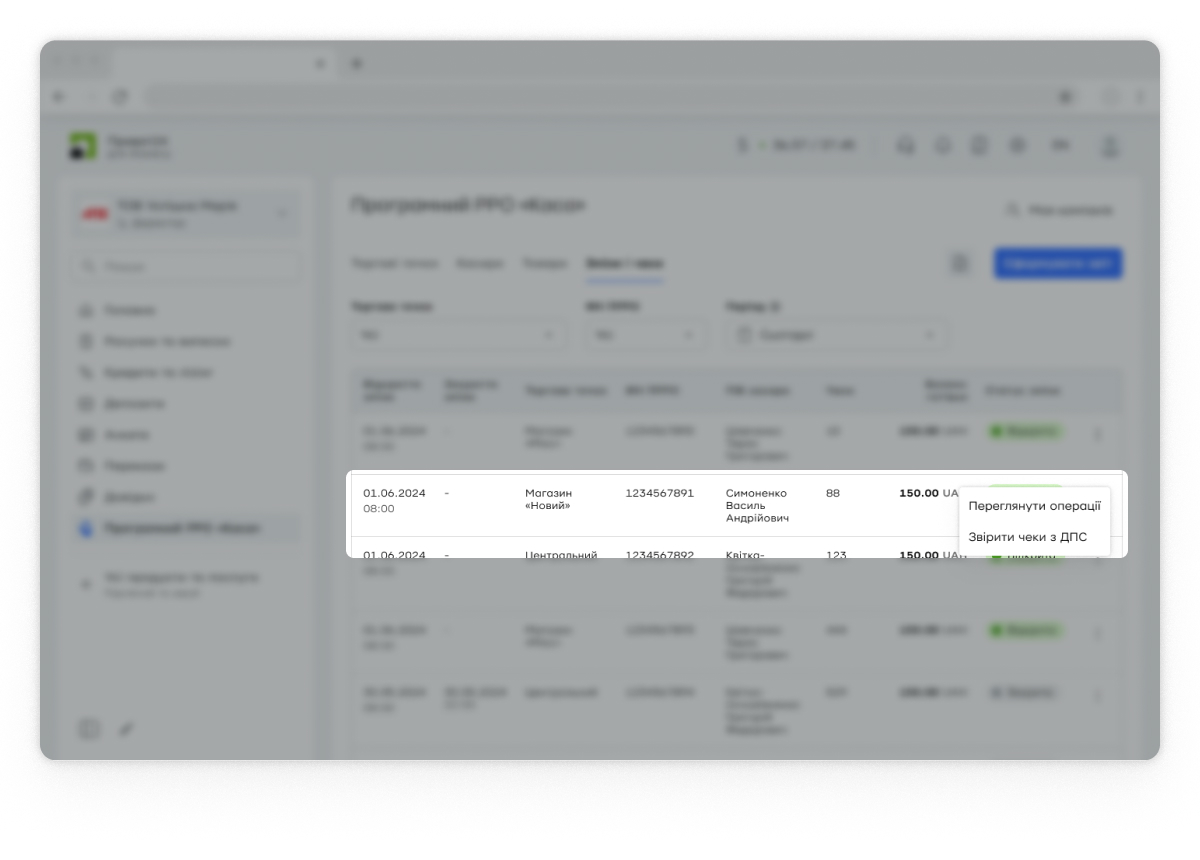Open the "Торгова точка" filter dropdown

pyautogui.click(x=458, y=336)
